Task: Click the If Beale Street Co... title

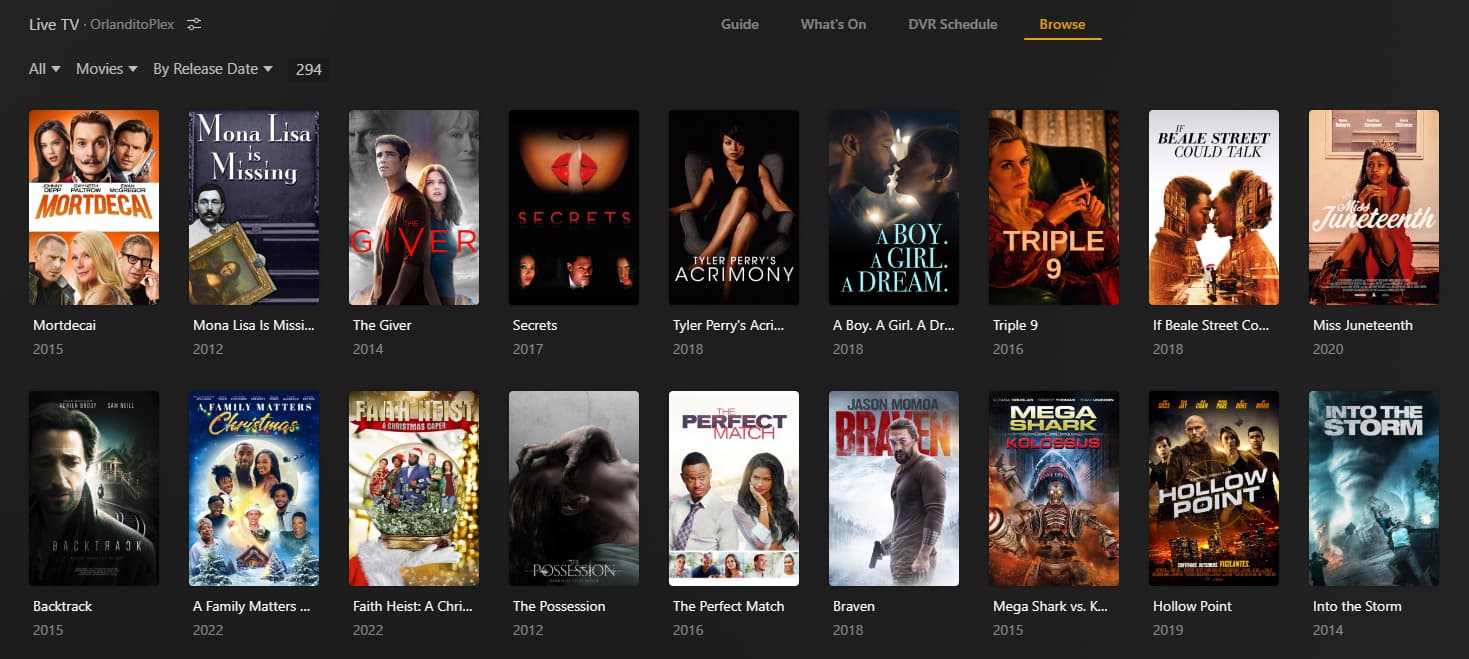Action: pos(1212,325)
